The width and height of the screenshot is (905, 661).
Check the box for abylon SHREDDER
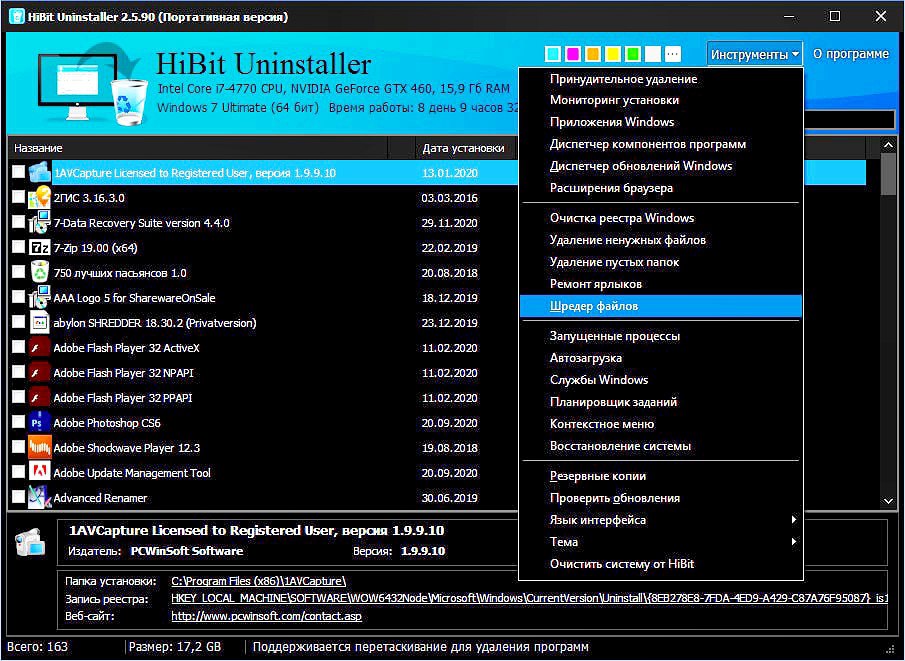pyautogui.click(x=18, y=322)
